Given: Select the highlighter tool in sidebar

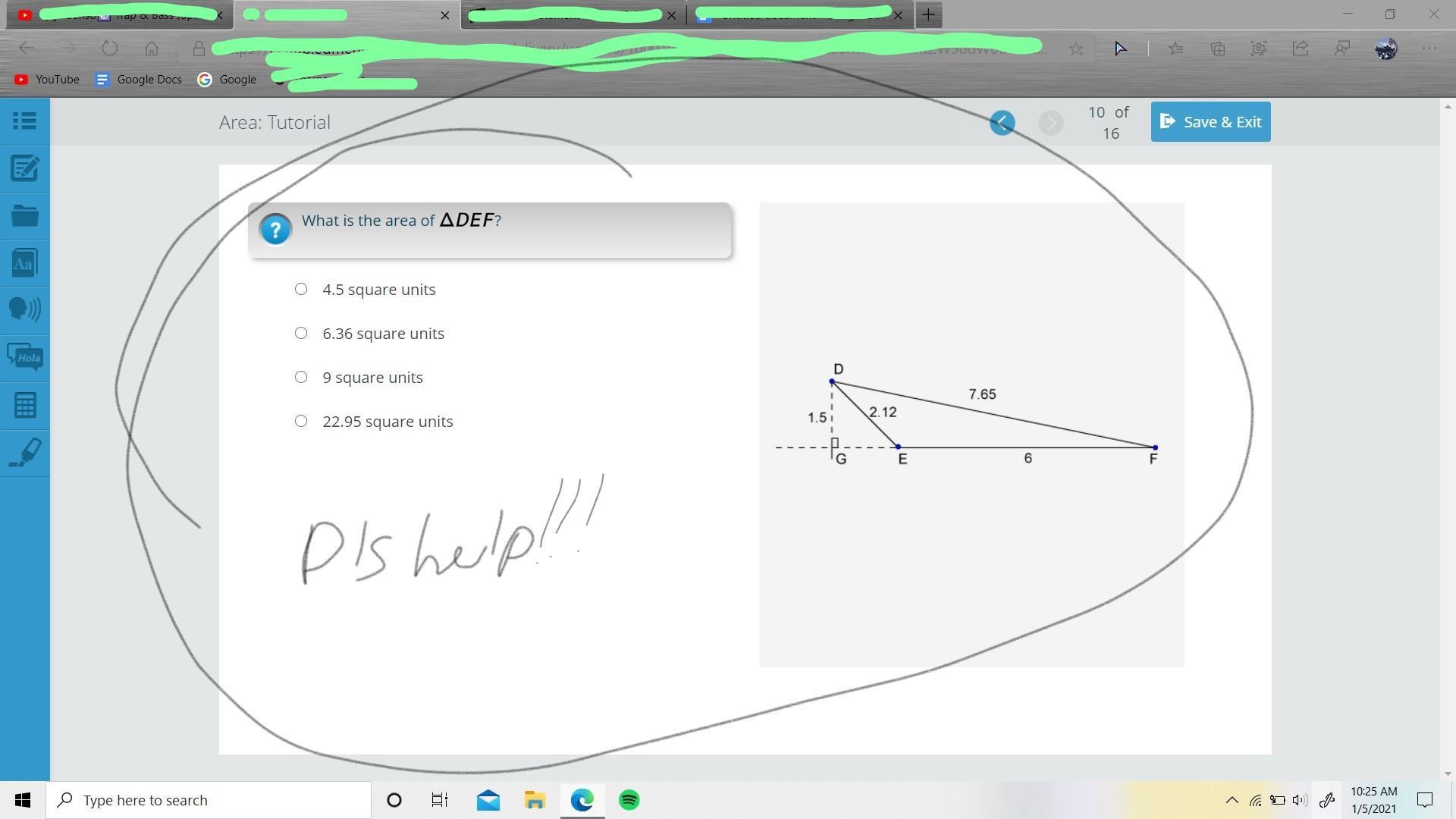Looking at the screenshot, I should coord(24,453).
